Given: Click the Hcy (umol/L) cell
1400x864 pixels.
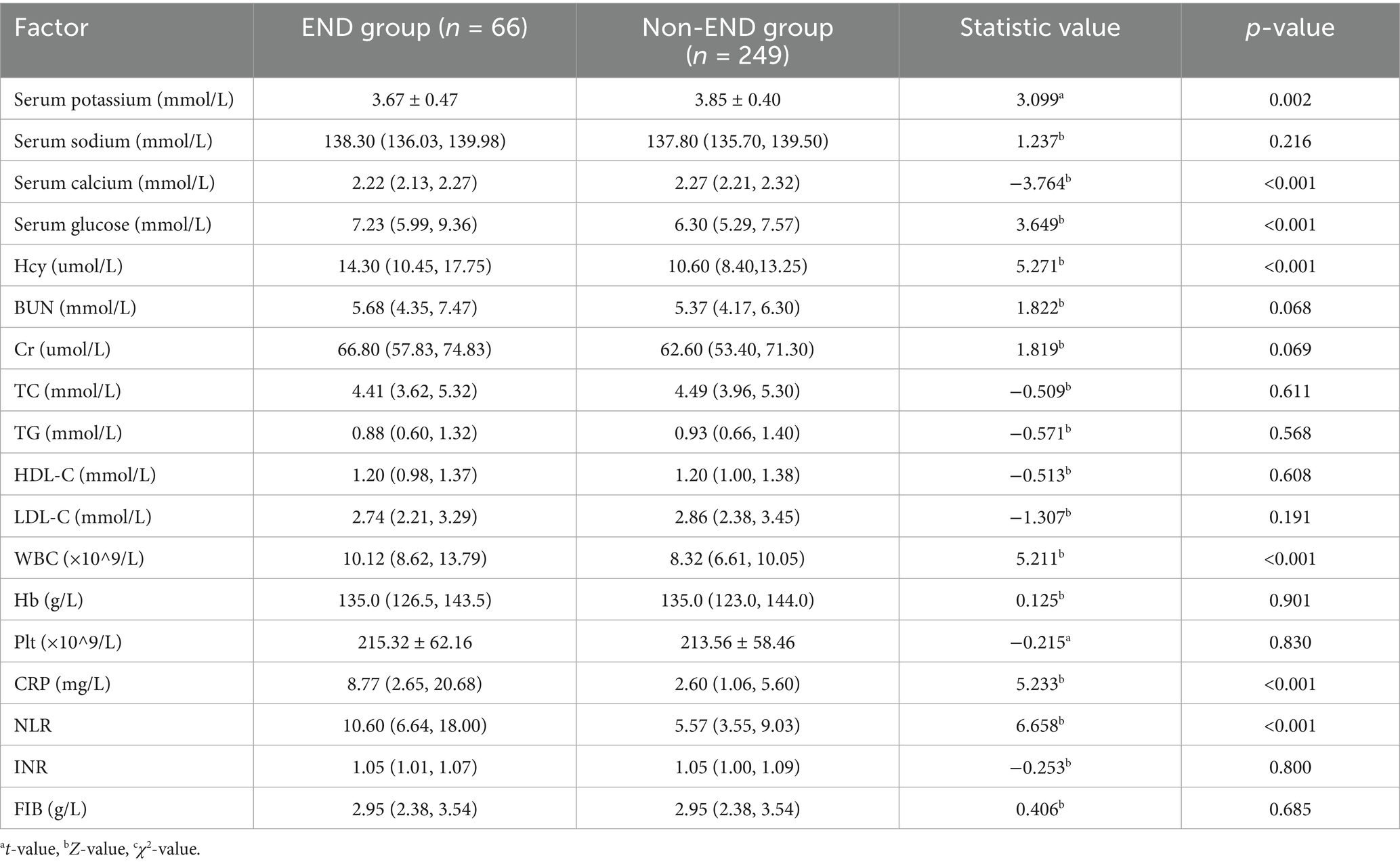Looking at the screenshot, I should (68, 267).
